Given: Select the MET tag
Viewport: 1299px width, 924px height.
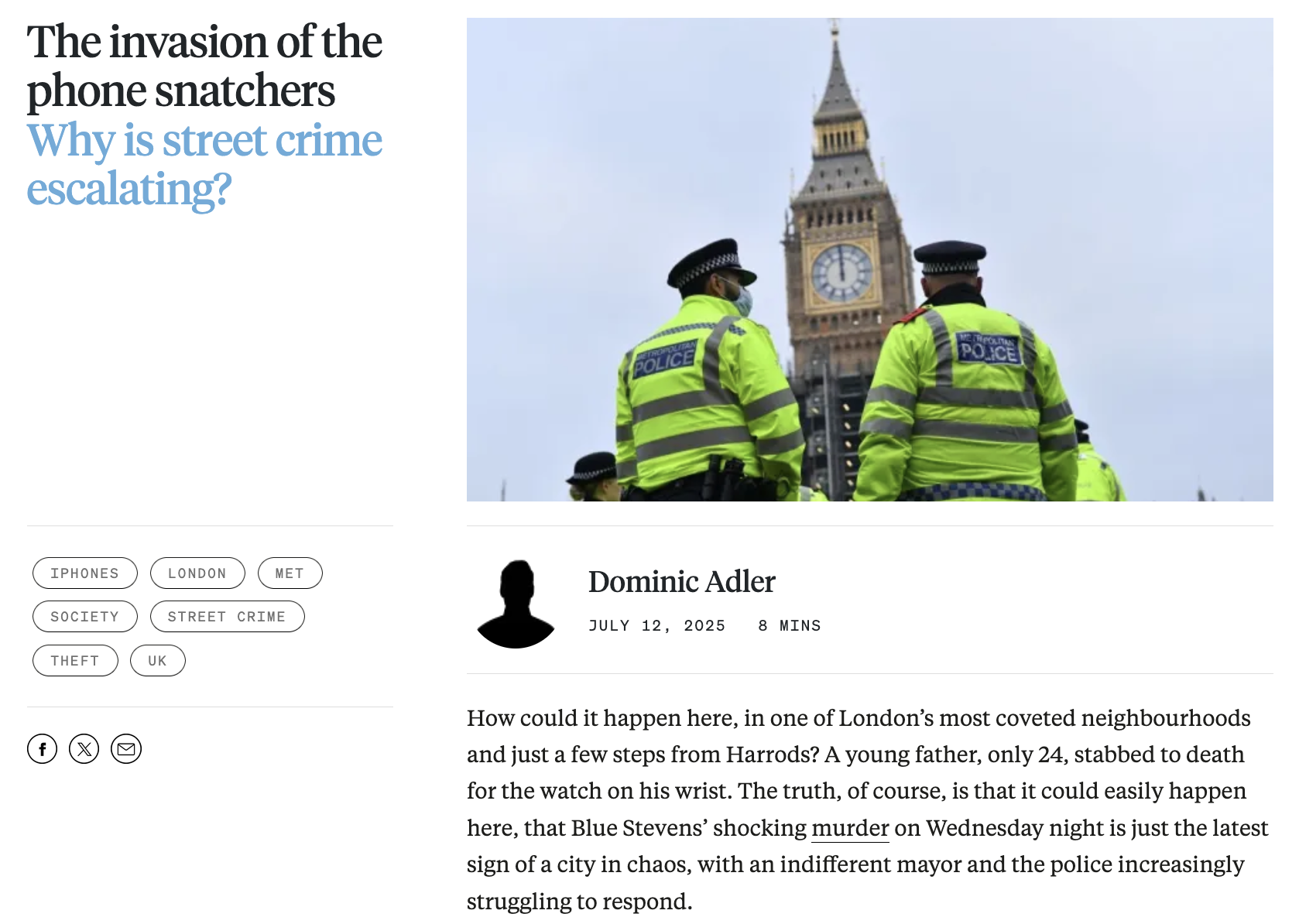Looking at the screenshot, I should 290,573.
